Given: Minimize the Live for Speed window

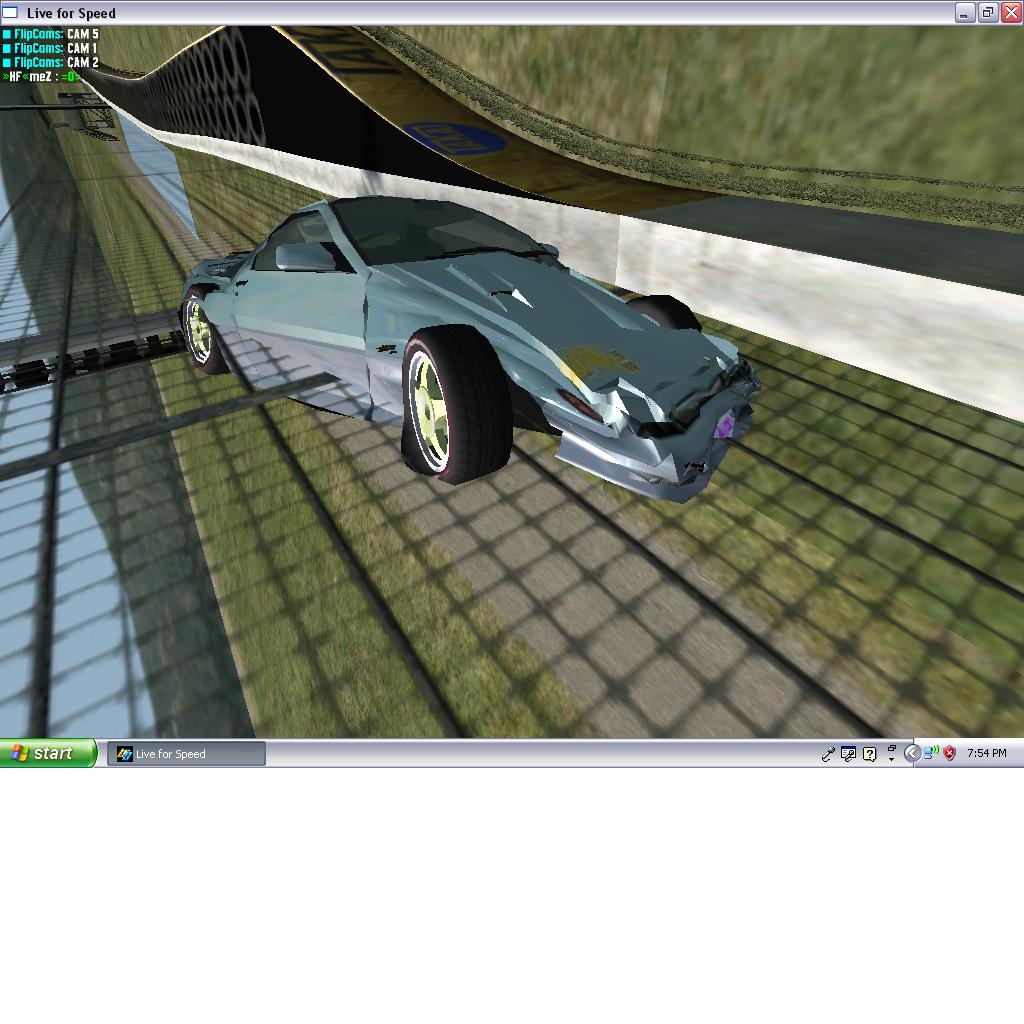Looking at the screenshot, I should 965,12.
